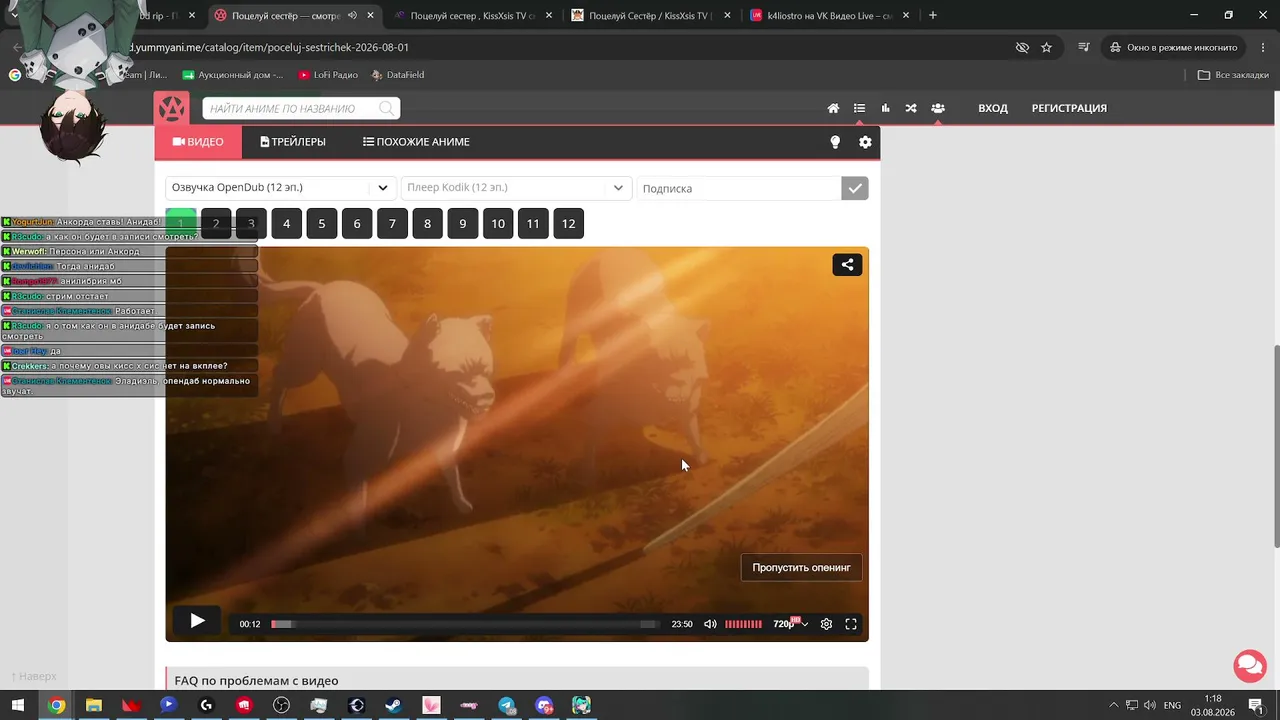Confirm subscription with the checkmark button

[x=854, y=188]
